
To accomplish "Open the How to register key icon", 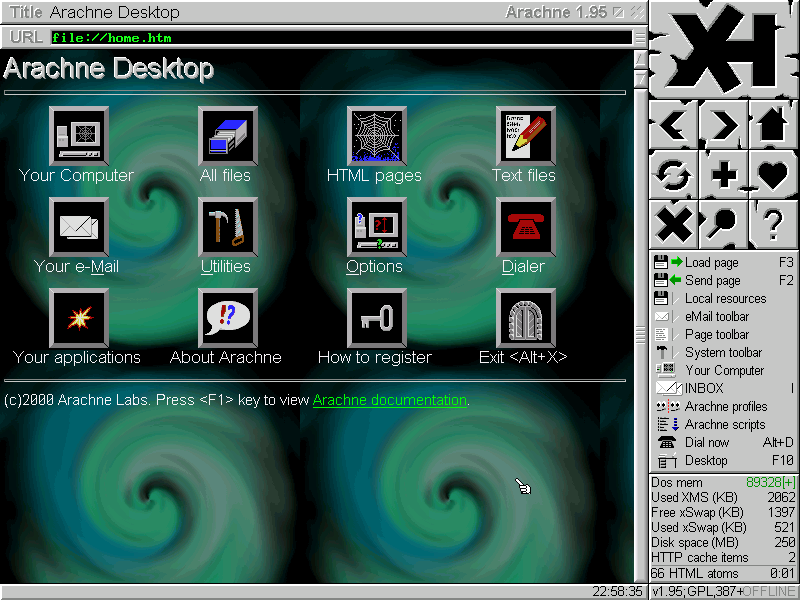I will pos(377,318).
